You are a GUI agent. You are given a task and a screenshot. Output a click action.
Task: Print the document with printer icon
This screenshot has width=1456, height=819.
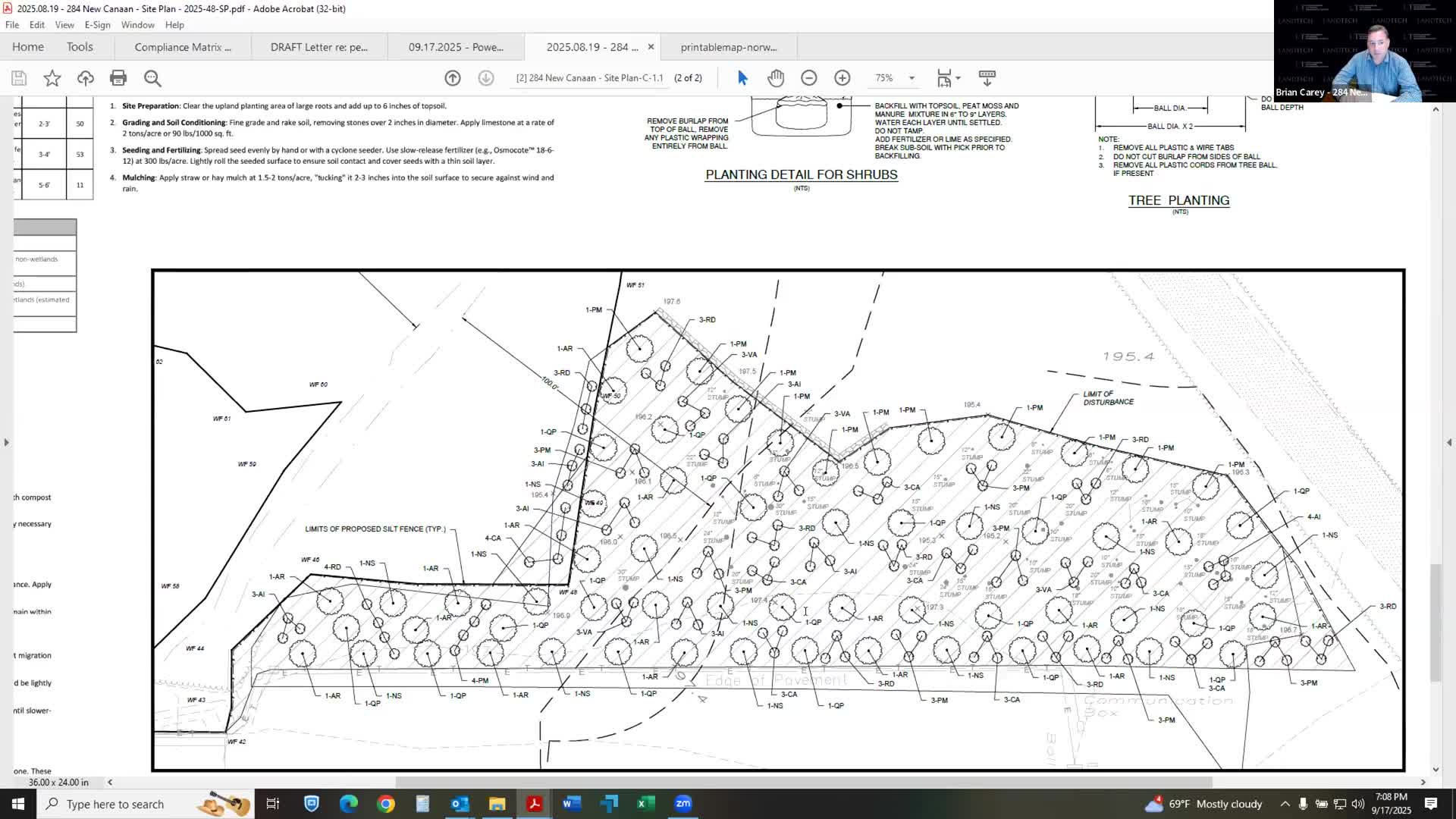pyautogui.click(x=118, y=78)
